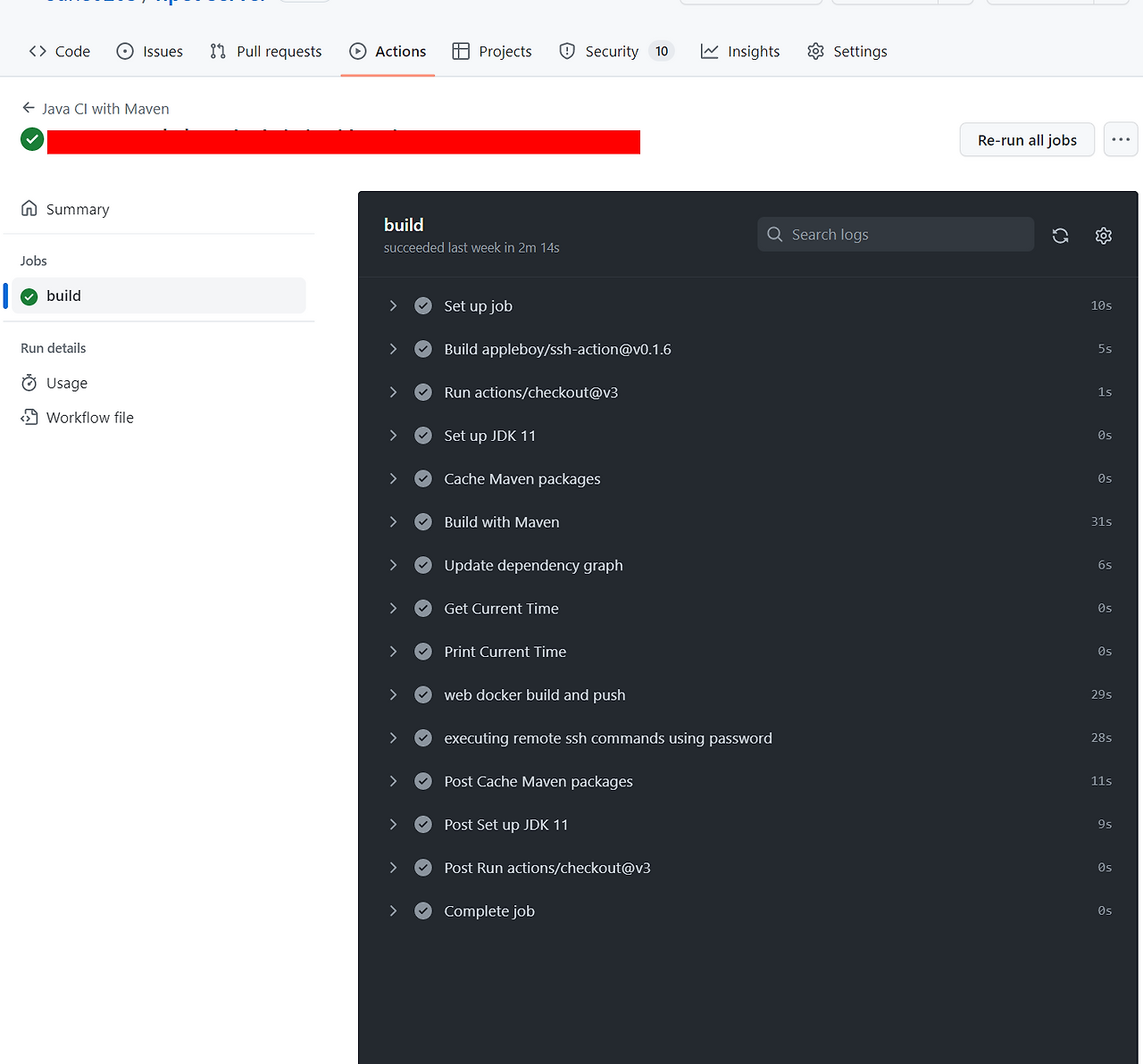Click the Usage stopwatch icon in Run details

[x=29, y=382]
